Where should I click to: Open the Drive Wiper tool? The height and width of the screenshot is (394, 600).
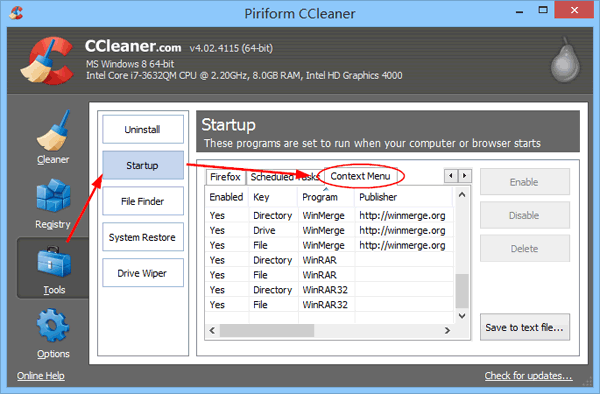click(143, 273)
